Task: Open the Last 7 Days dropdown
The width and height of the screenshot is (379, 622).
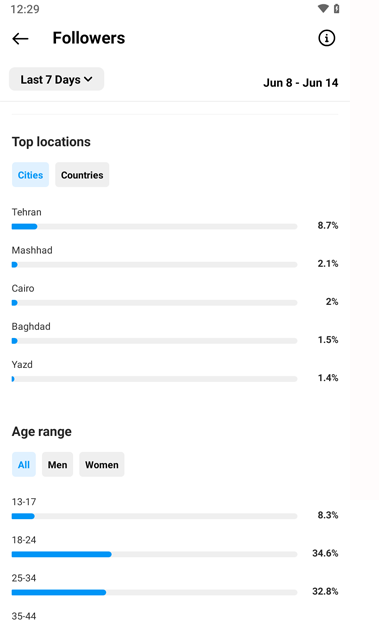Action: click(x=56, y=79)
